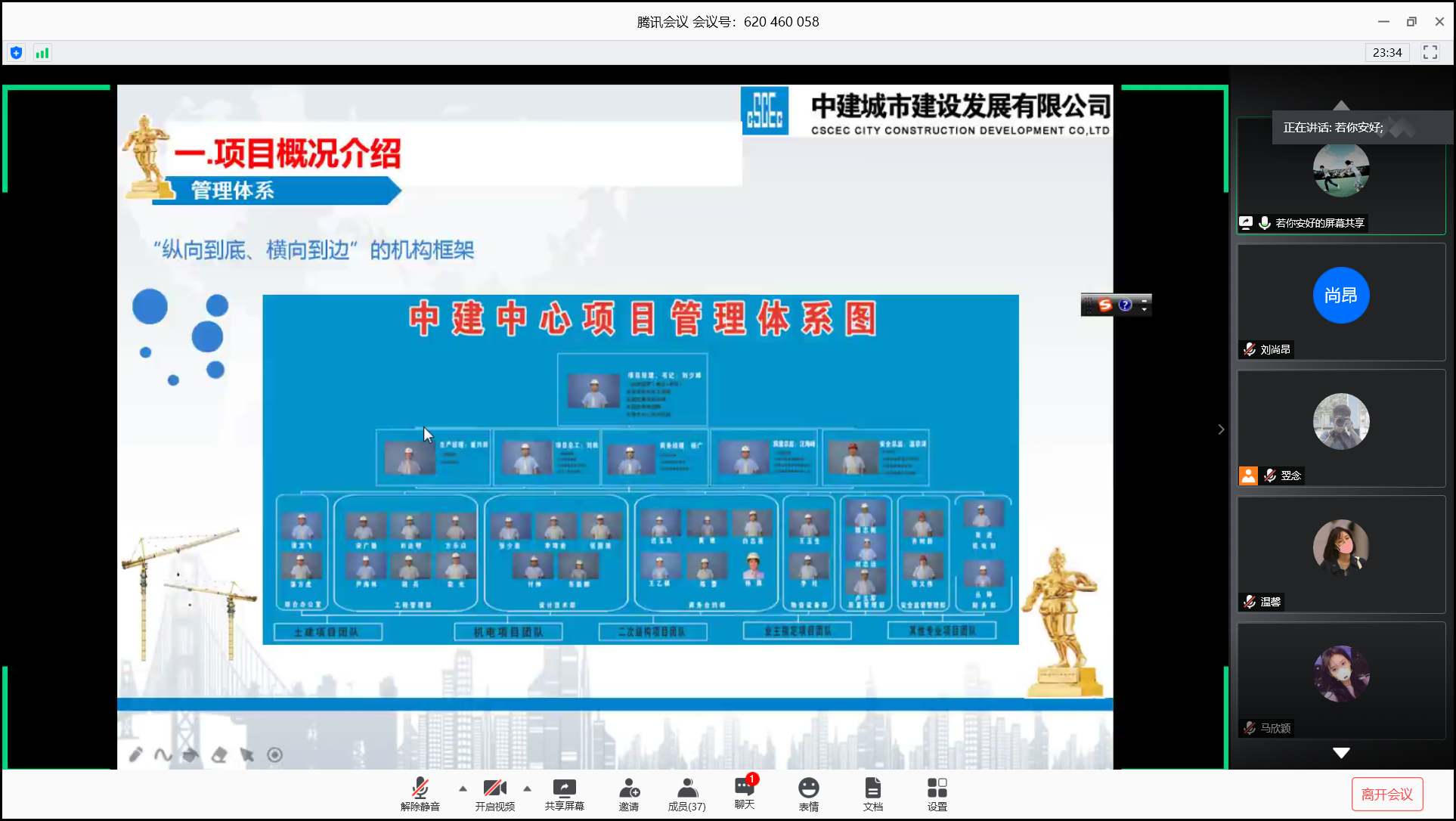Image resolution: width=1456 pixels, height=821 pixels.
Task: Click 离开会议 leave meeting button
Action: [1386, 794]
